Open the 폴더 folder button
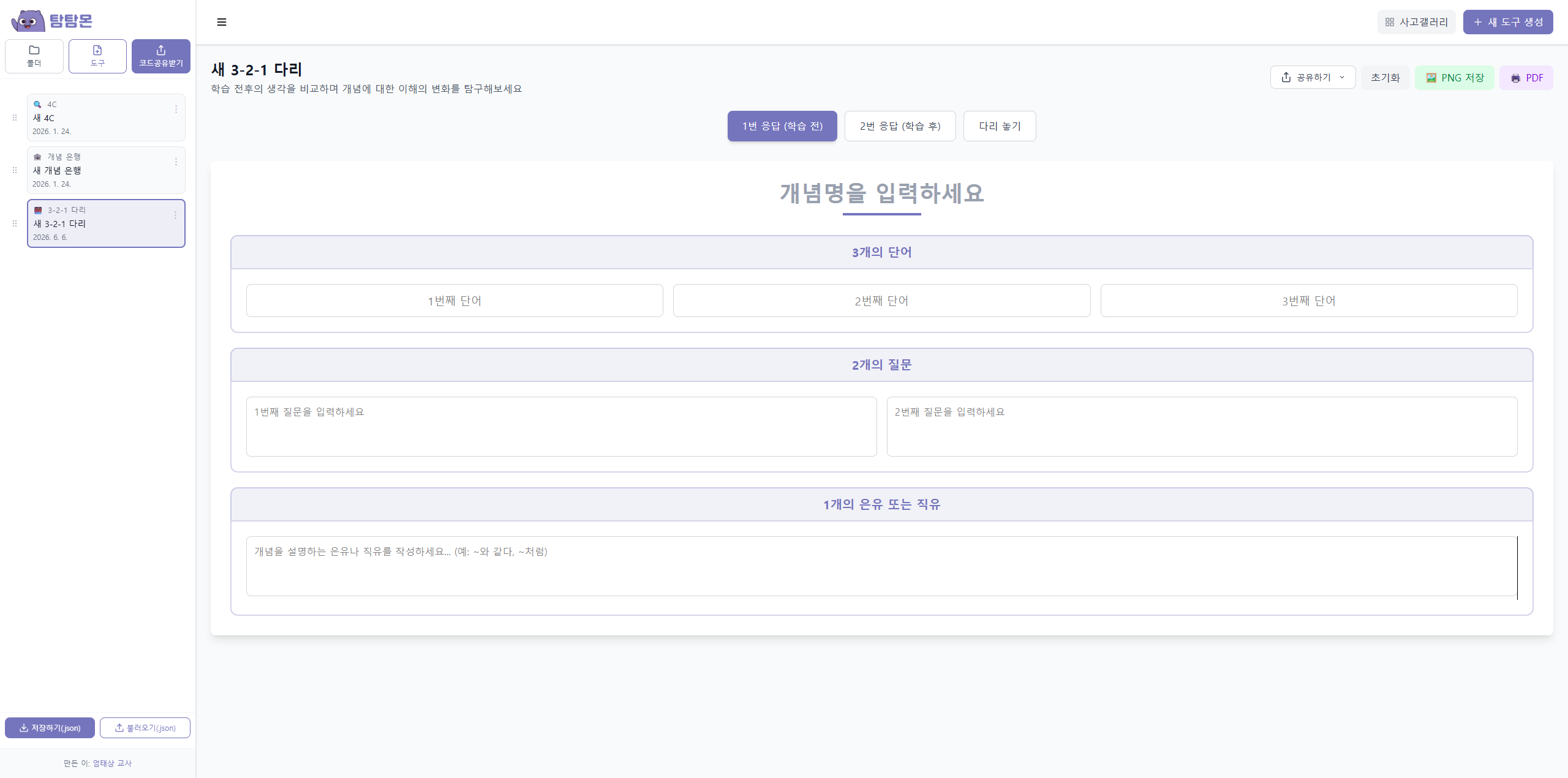This screenshot has height=778, width=1568. pyautogui.click(x=34, y=56)
